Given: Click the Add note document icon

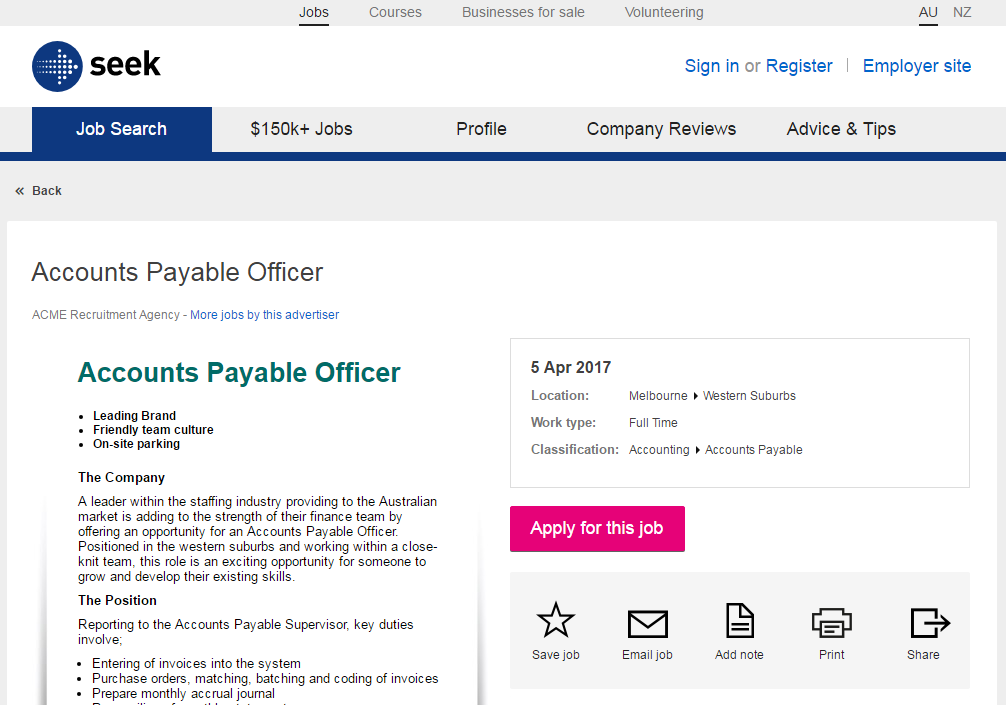Looking at the screenshot, I should coord(740,620).
